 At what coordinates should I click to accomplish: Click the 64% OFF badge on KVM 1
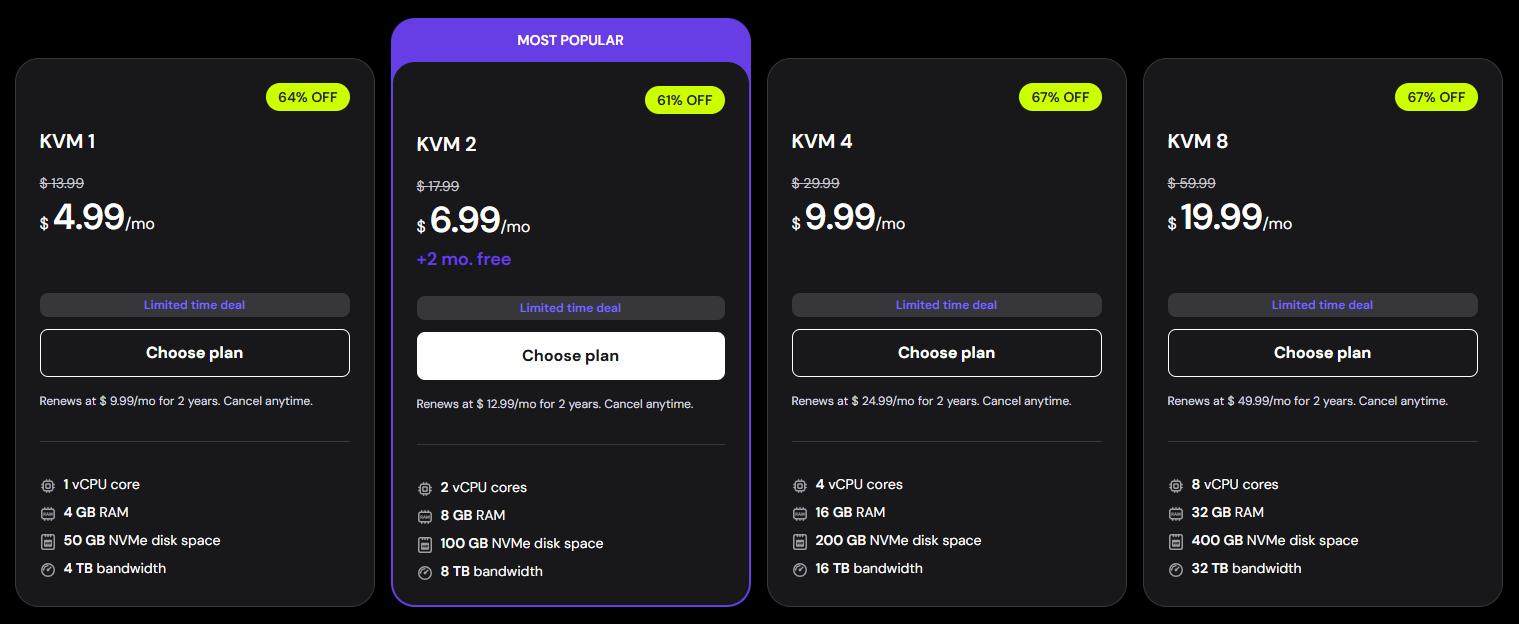307,97
